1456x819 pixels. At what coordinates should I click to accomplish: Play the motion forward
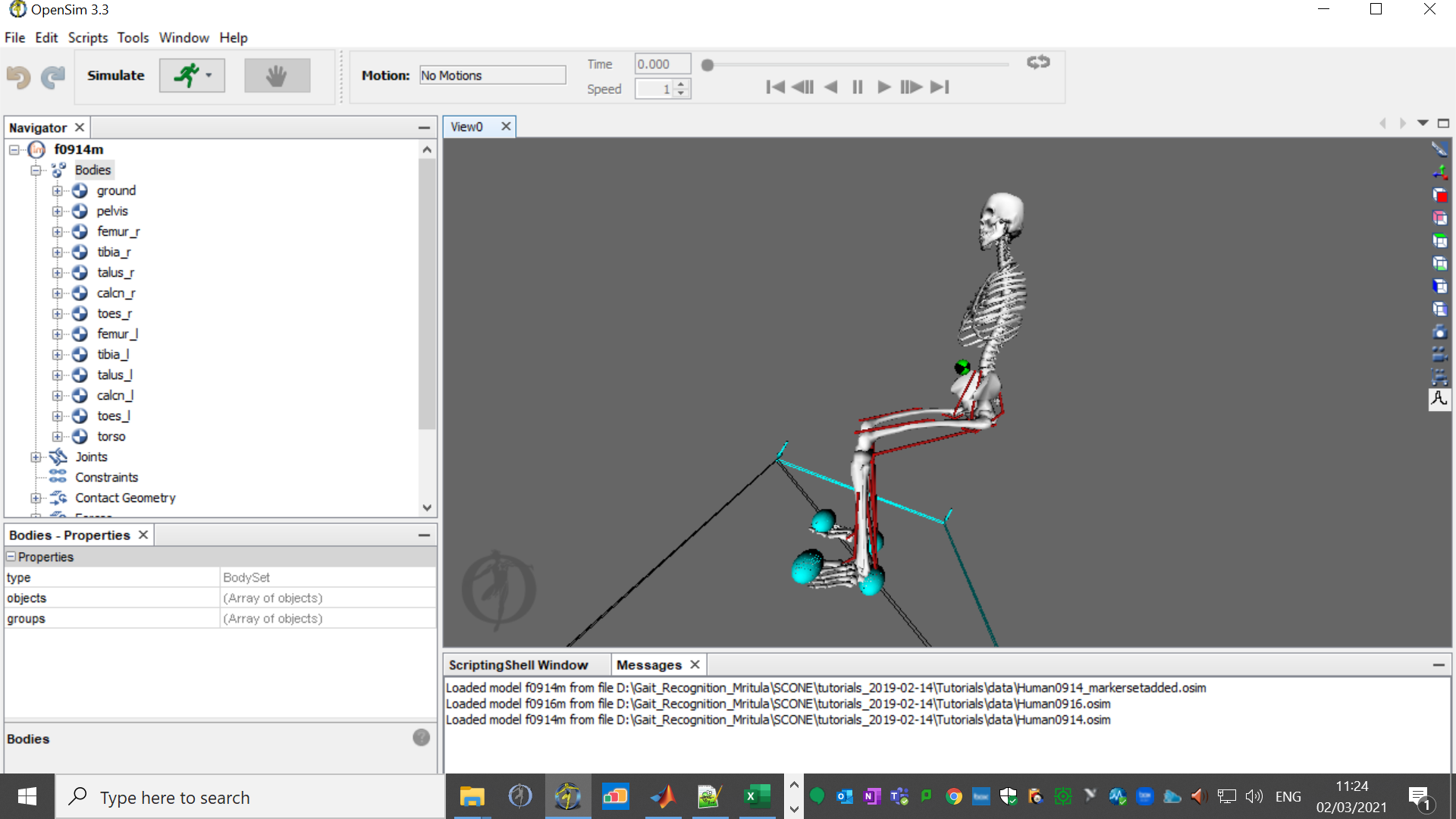883,87
